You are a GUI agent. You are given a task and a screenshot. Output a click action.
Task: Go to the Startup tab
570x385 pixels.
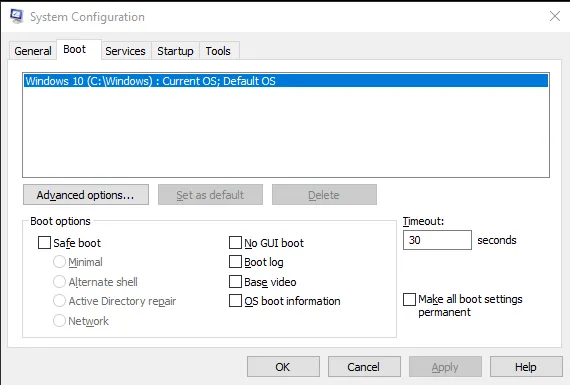[175, 51]
